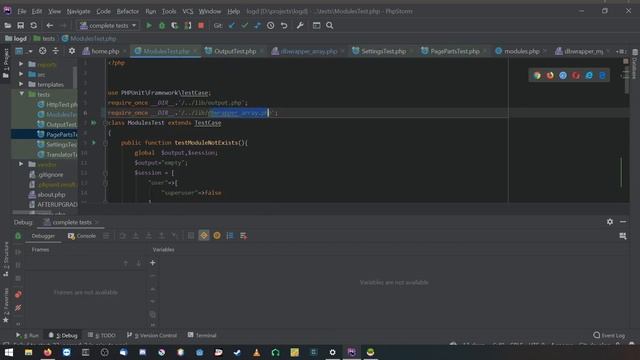Hide the Debug panel with the minimize dash
Screen dimensions: 640x360
[x=623, y=222]
